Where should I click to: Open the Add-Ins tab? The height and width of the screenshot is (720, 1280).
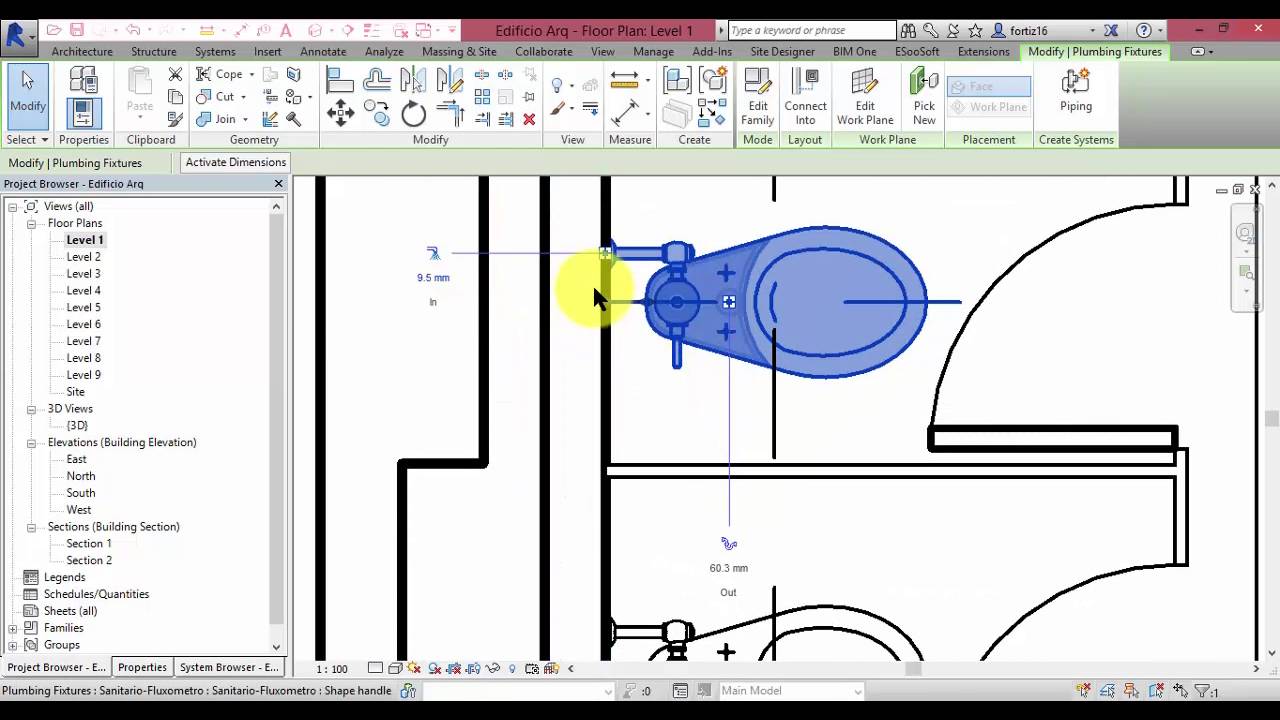(x=712, y=51)
